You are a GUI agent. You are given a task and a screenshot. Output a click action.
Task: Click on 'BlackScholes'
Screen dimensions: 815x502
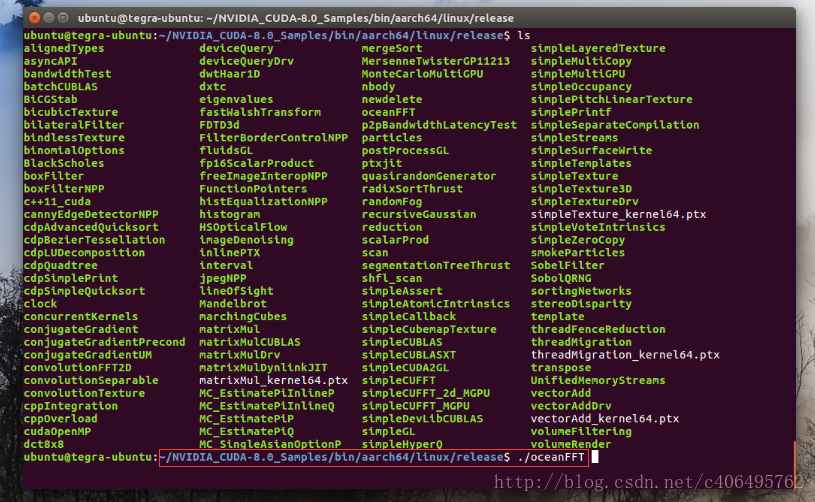[x=64, y=163]
